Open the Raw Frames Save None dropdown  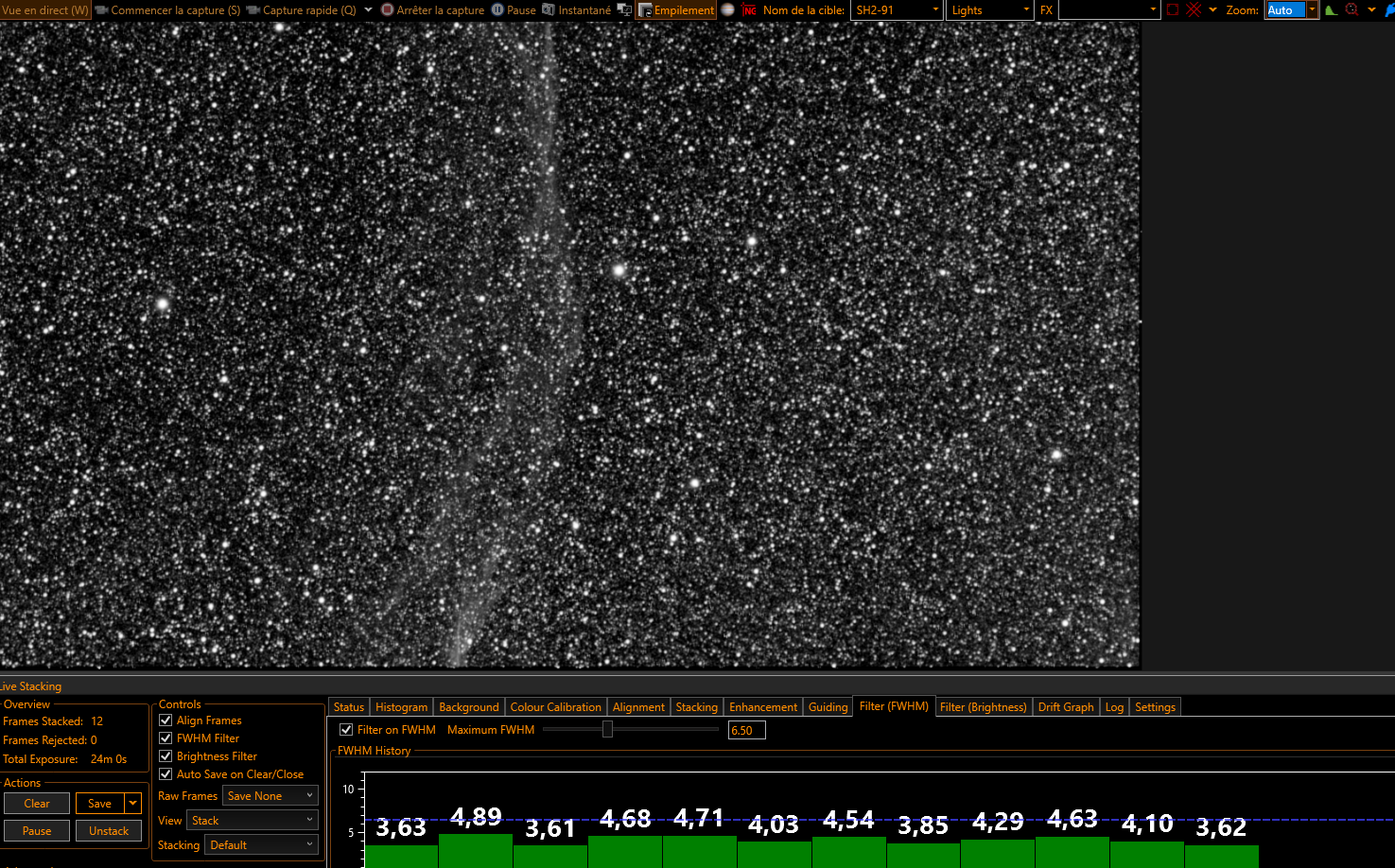[270, 796]
